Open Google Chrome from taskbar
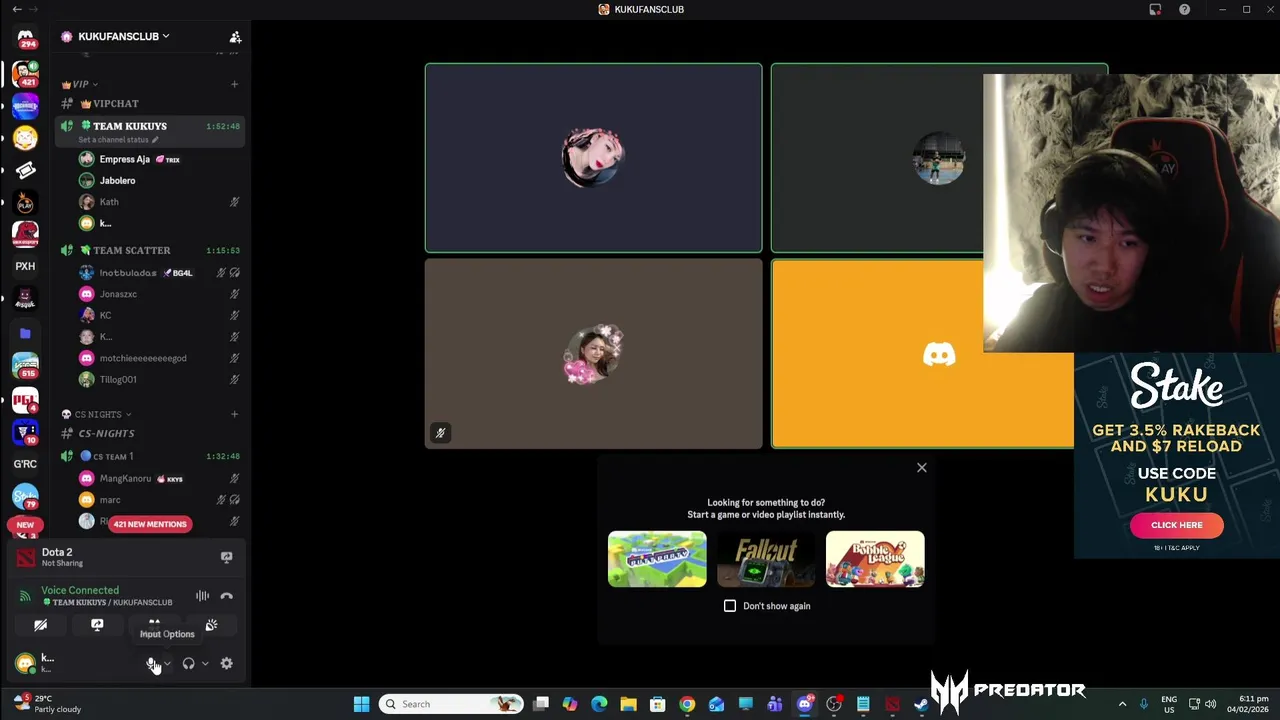The height and width of the screenshot is (720, 1280). 687,704
